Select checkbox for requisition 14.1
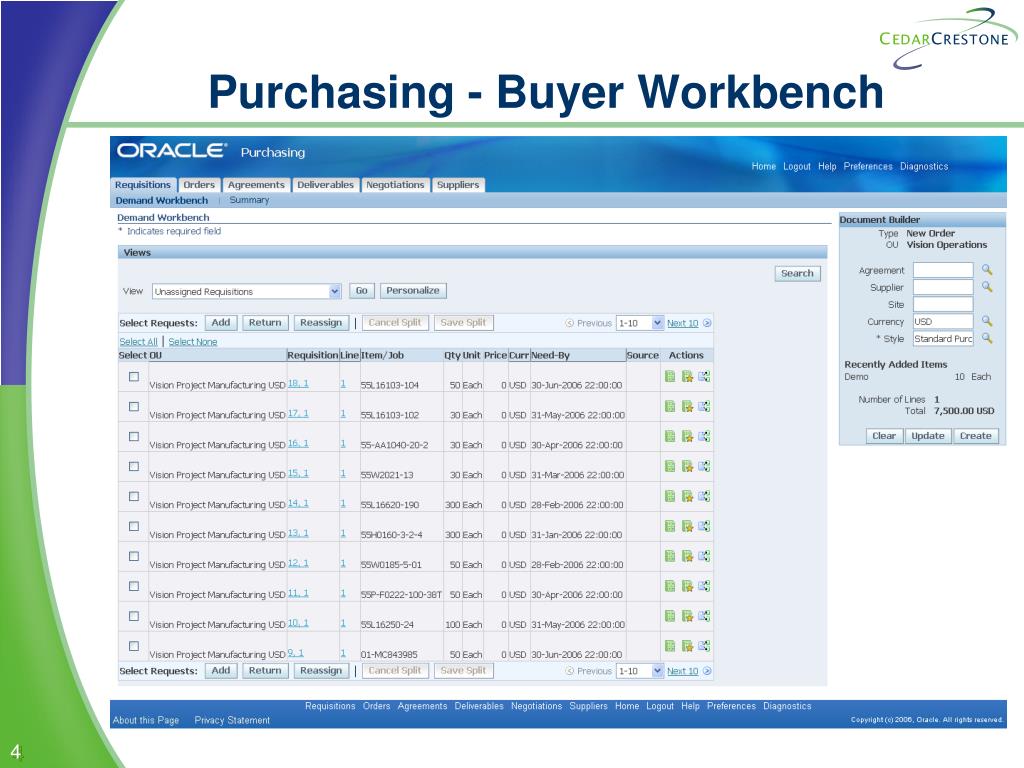This screenshot has height=768, width=1024. click(134, 496)
